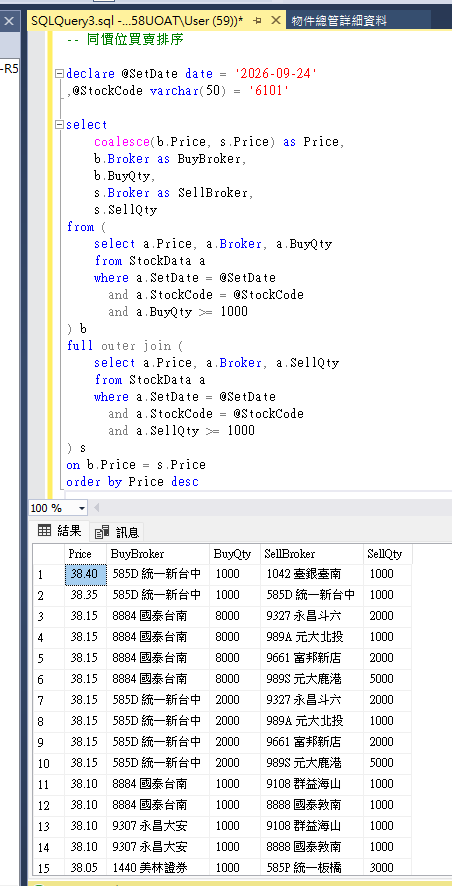The image size is (452, 886).
Task: Select 9327 永昌斗六 in row 3
Action: (x=312, y=616)
